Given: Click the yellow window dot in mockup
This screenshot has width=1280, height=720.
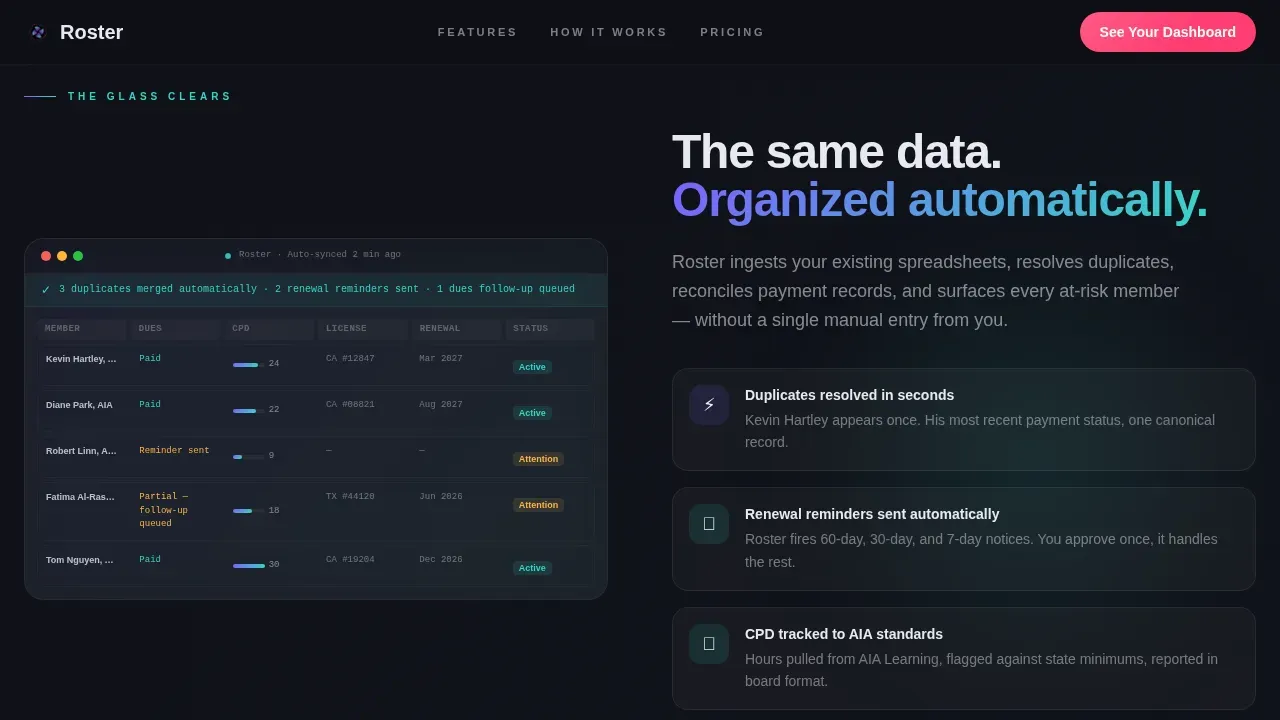Looking at the screenshot, I should click(62, 256).
